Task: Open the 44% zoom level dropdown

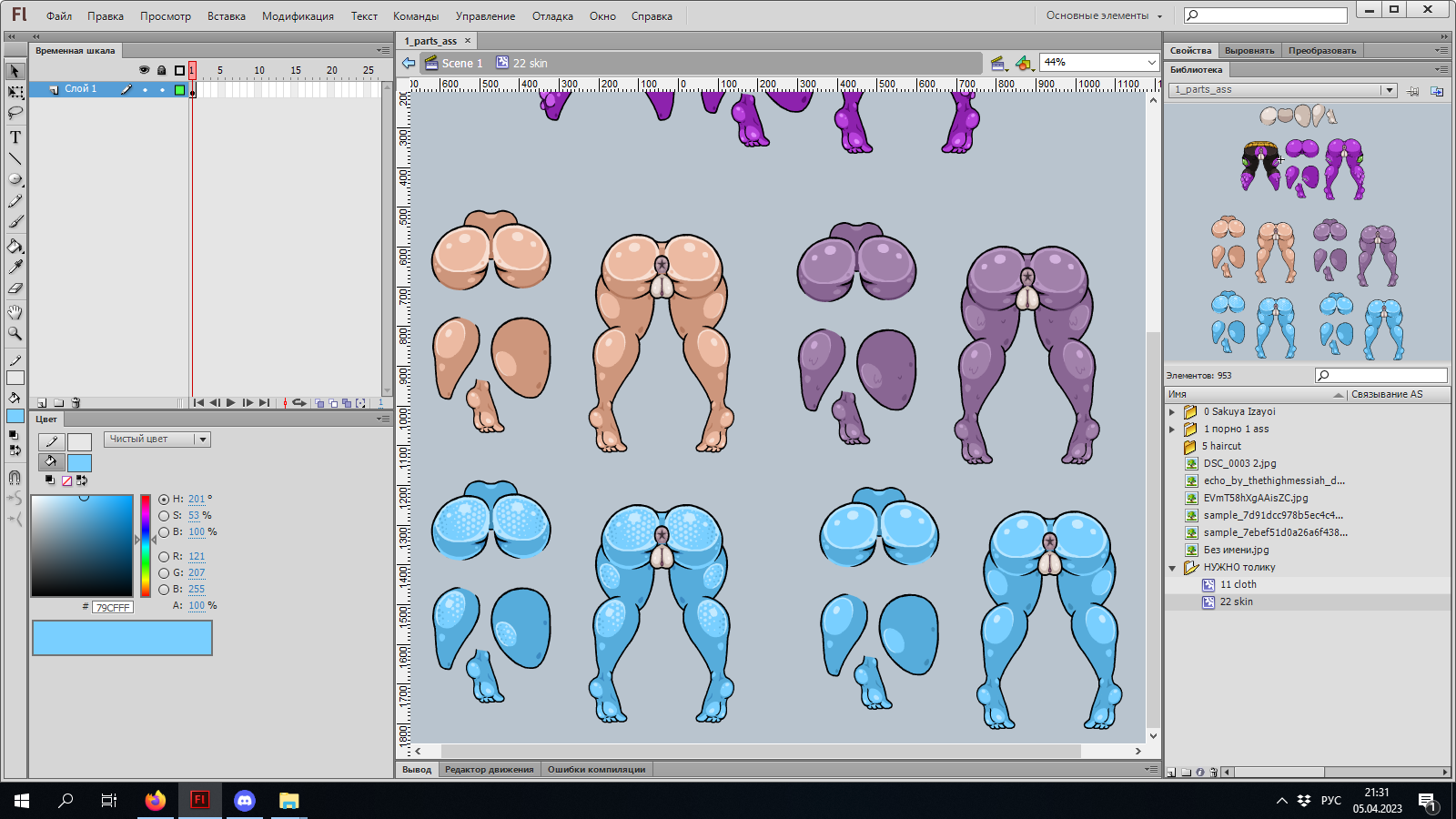Action: click(1098, 63)
